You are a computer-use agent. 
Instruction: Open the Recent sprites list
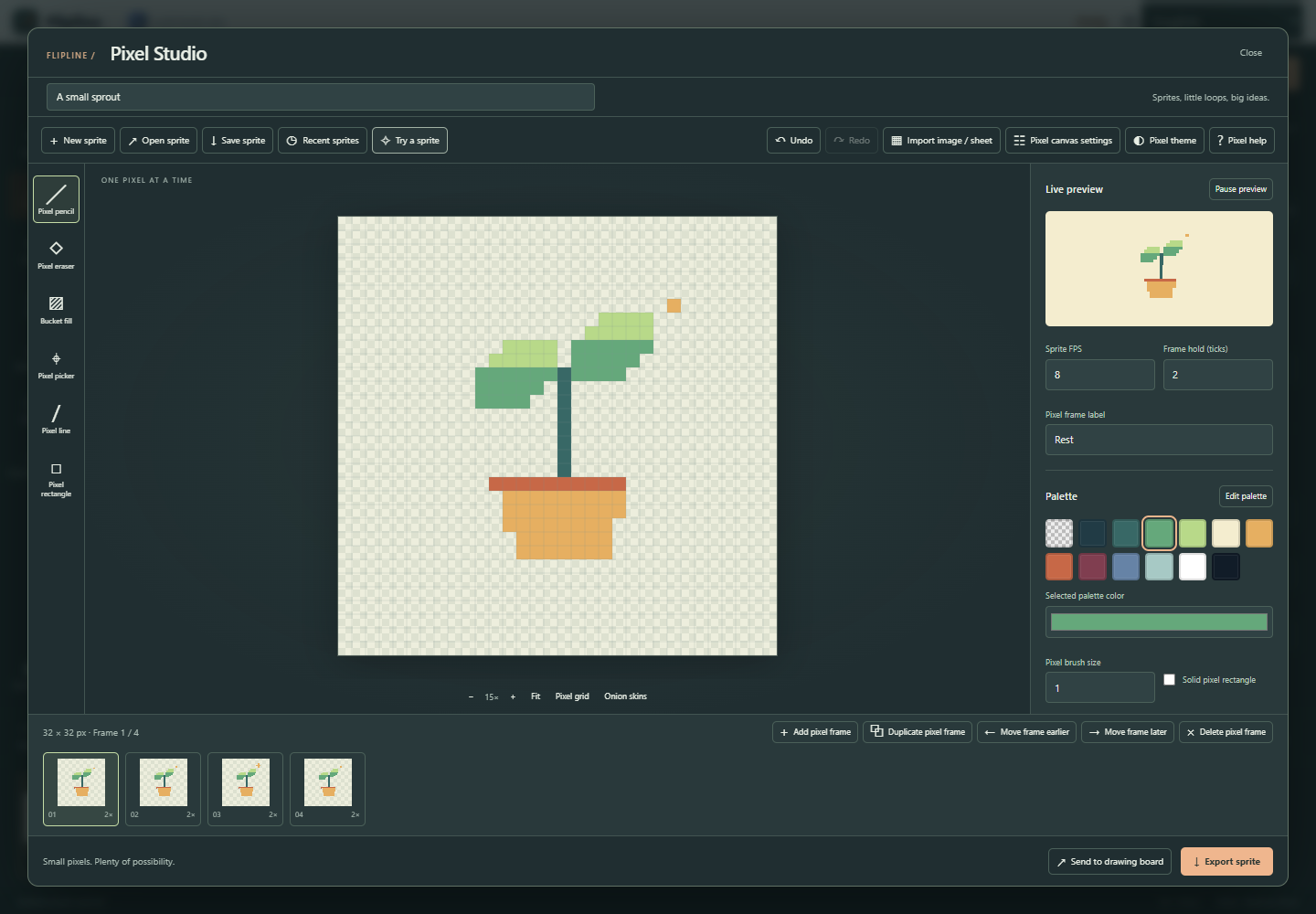[x=323, y=141]
